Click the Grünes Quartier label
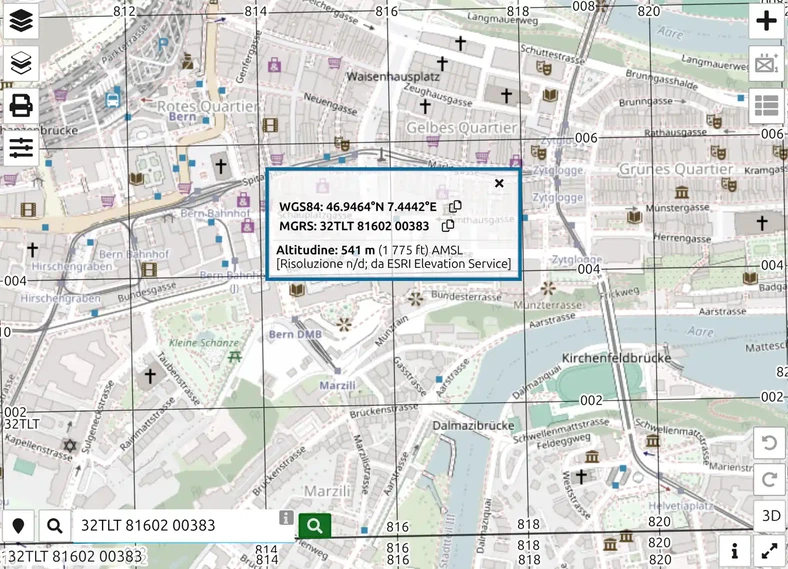 675,169
